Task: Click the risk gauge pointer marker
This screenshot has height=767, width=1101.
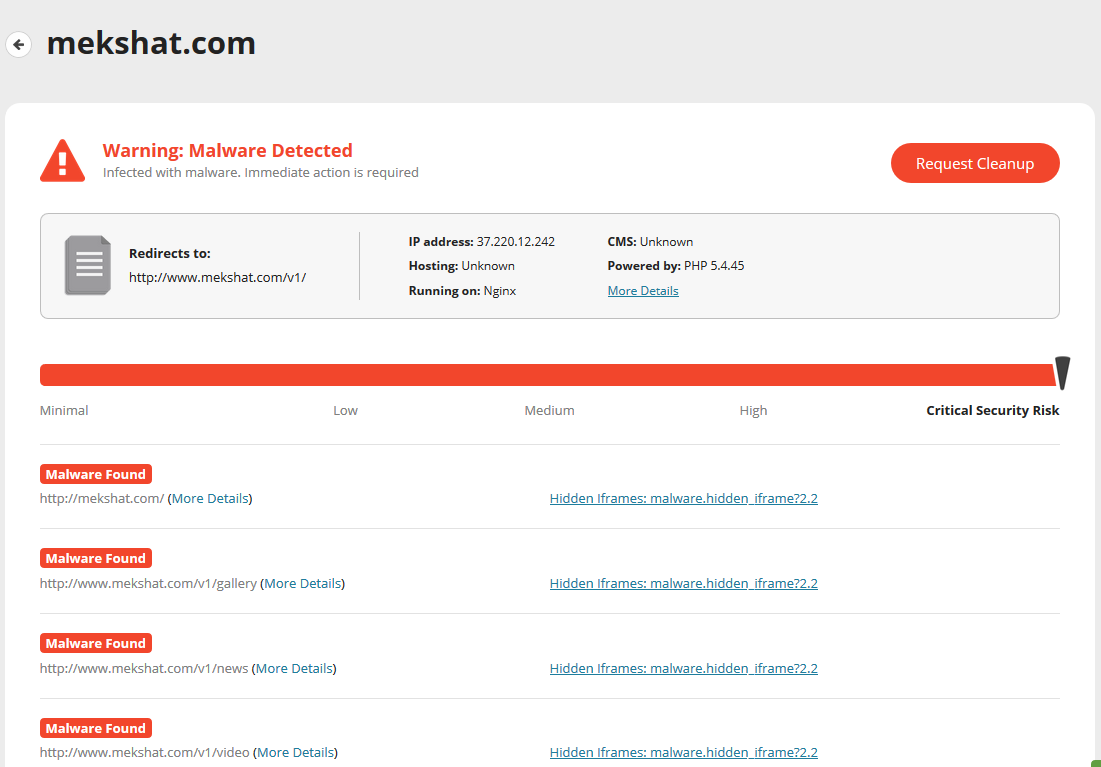Action: (1062, 372)
